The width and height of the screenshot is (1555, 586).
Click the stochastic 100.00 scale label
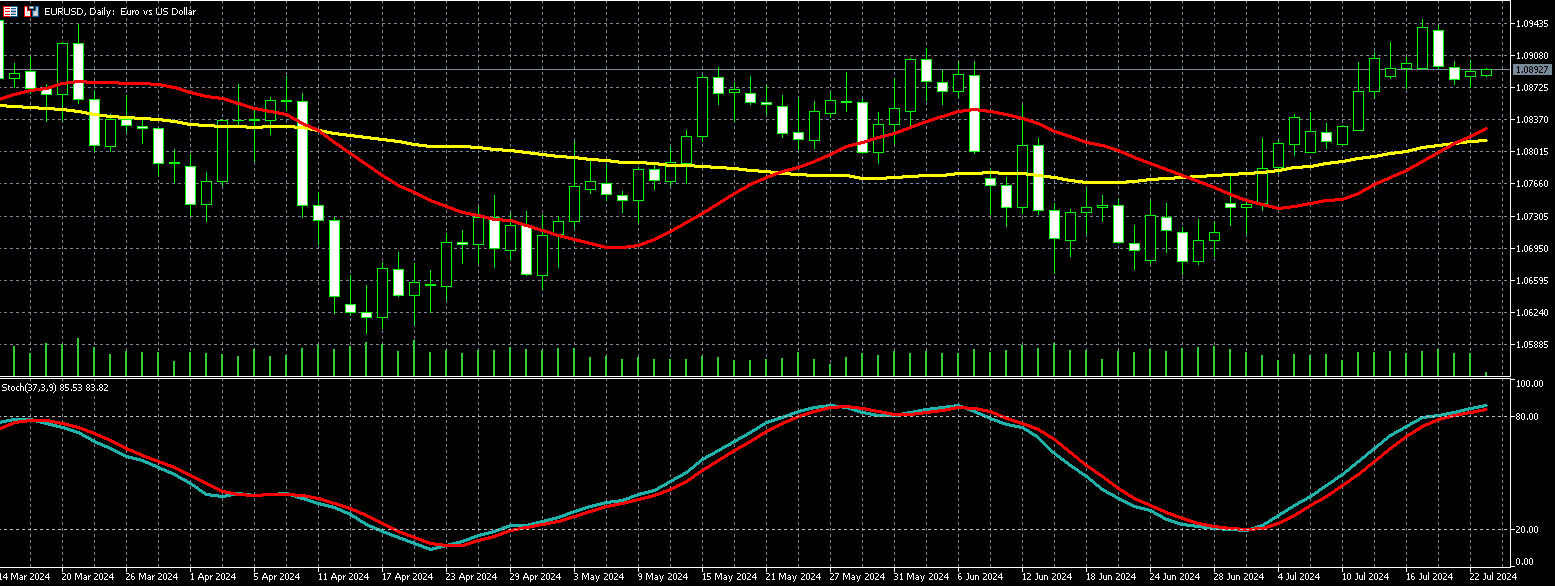coord(1529,384)
